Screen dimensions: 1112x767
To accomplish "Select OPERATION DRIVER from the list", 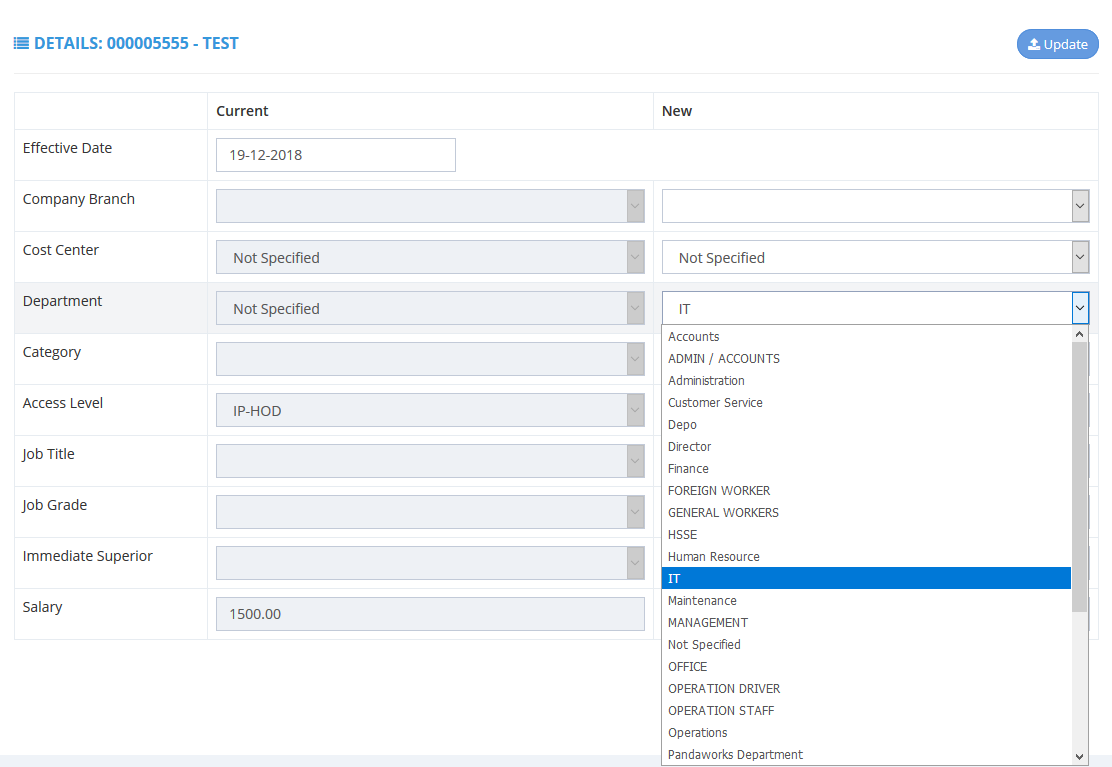I will (x=724, y=689).
